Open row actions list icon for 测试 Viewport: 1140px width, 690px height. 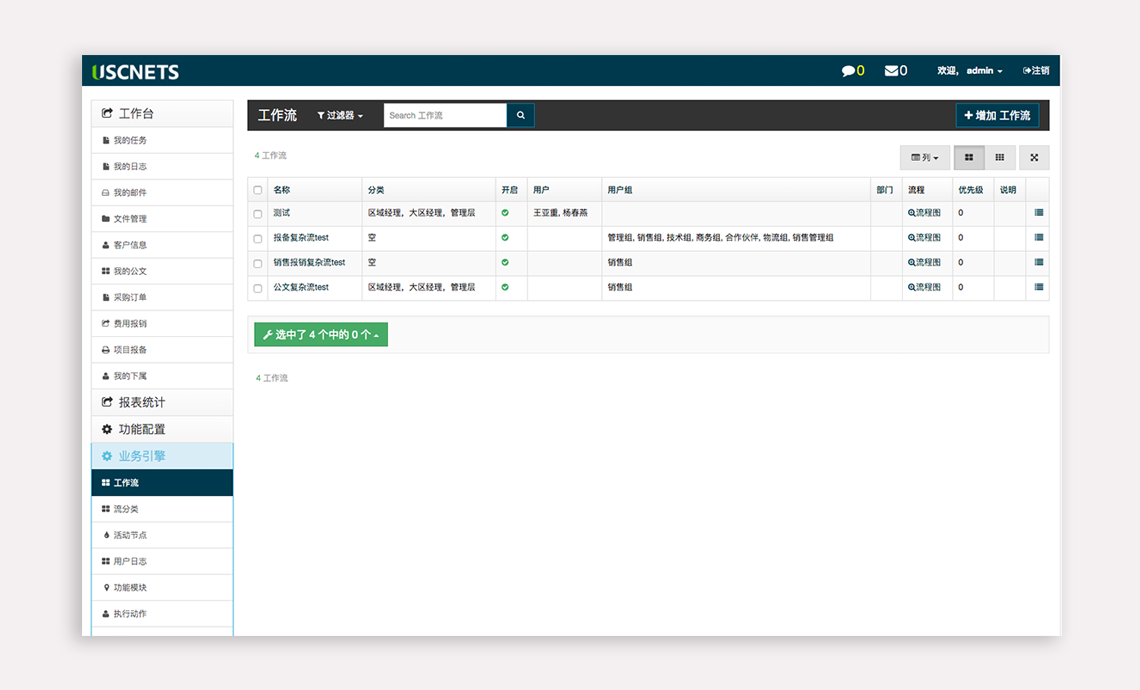pos(1038,213)
